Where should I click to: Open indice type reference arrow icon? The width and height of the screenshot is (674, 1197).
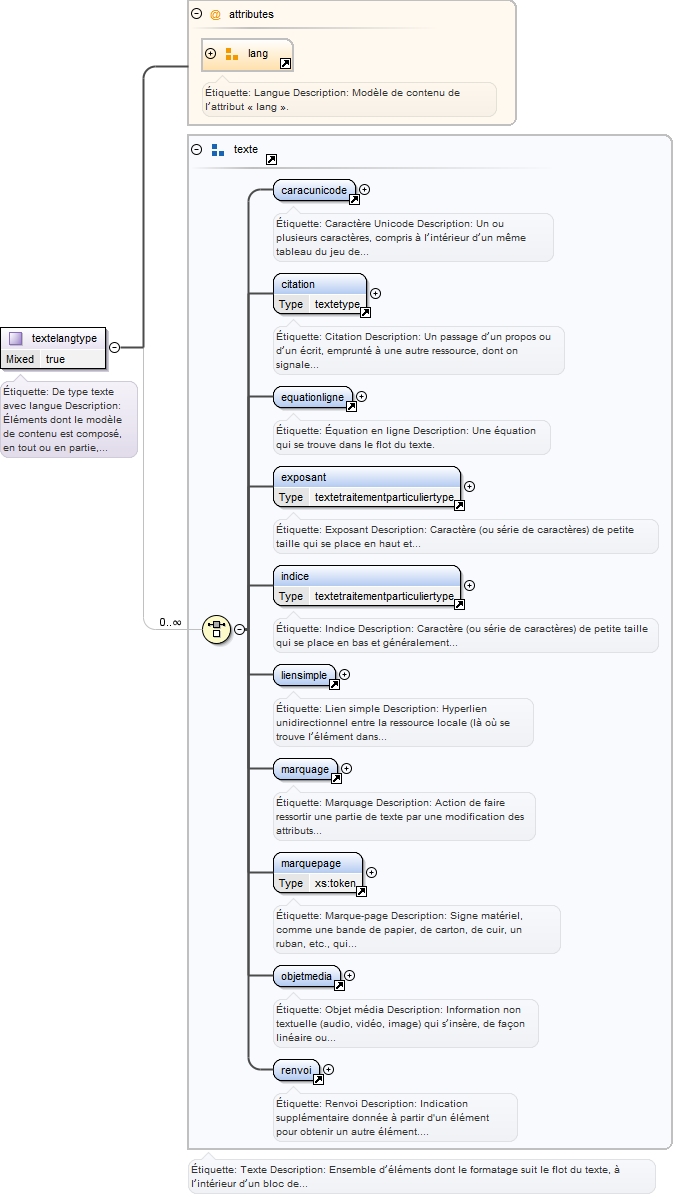(459, 605)
